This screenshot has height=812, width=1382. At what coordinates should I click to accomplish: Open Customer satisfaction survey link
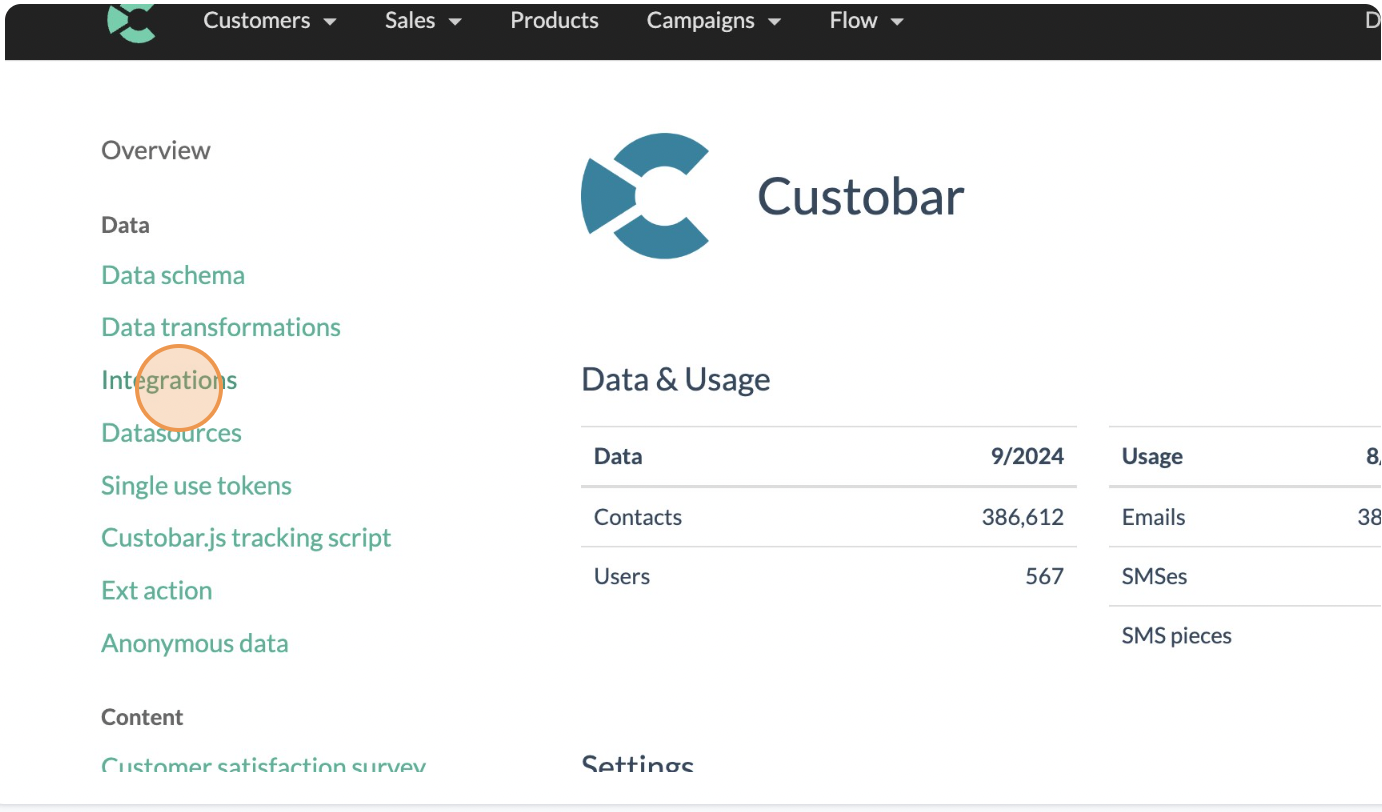[x=264, y=763]
